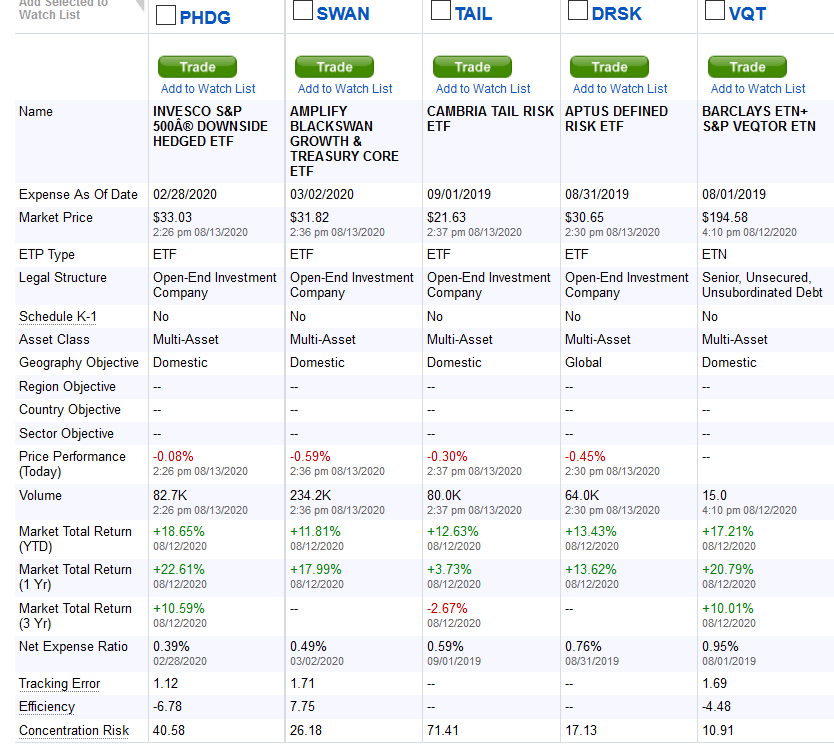834x745 pixels.
Task: Click CAMBRIA TAIL RISK ETF name
Action: (x=490, y=119)
